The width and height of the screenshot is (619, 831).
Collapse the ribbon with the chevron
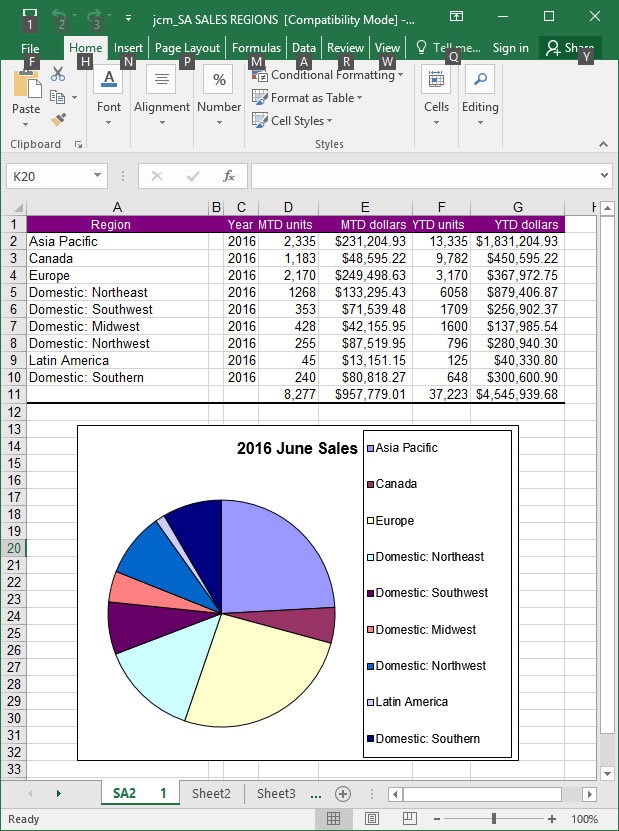point(603,144)
